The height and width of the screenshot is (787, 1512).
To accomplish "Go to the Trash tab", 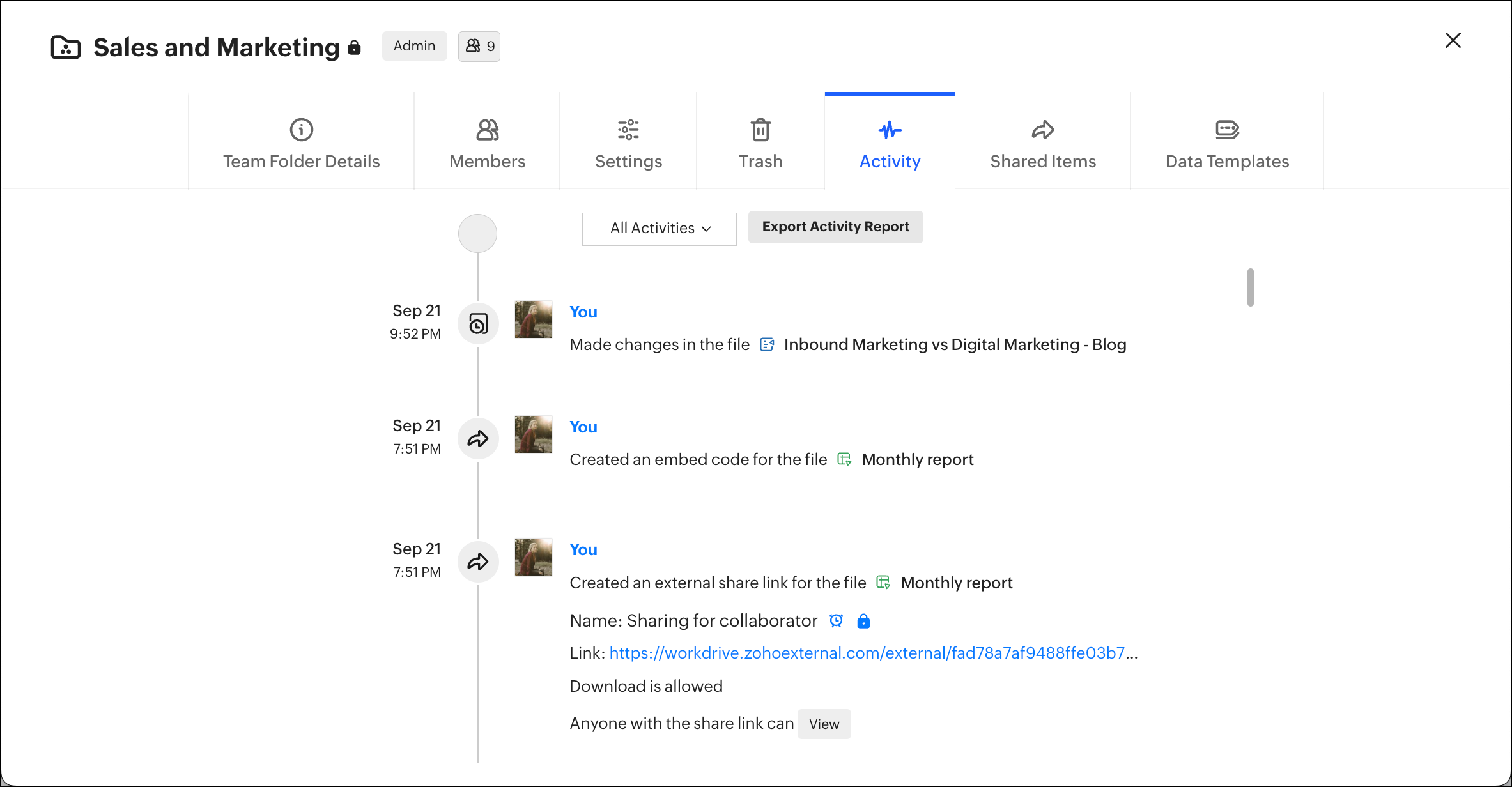I will [760, 142].
